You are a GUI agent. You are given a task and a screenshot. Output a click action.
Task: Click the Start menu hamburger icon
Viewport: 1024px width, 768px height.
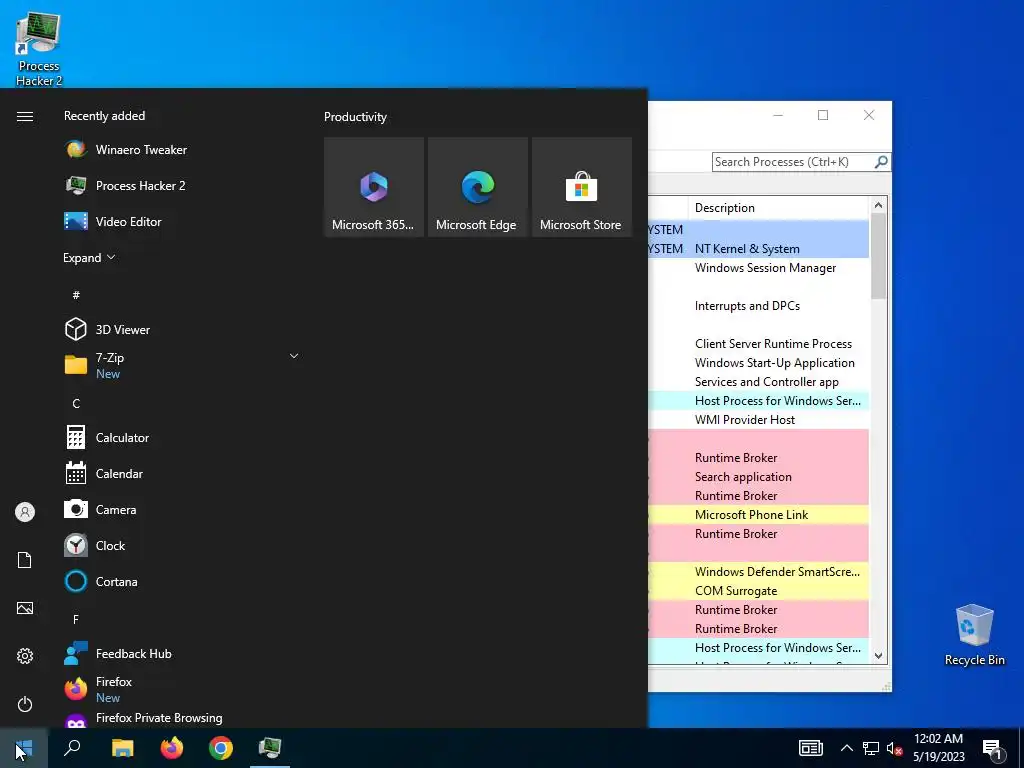click(25, 116)
